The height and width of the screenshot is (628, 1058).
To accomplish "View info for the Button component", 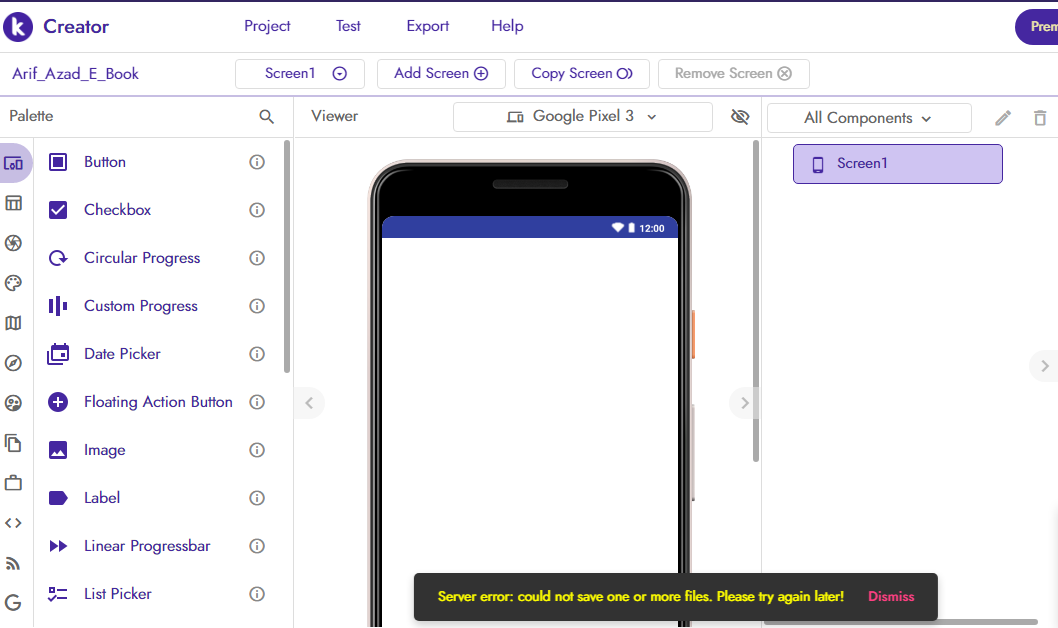I will coord(256,161).
